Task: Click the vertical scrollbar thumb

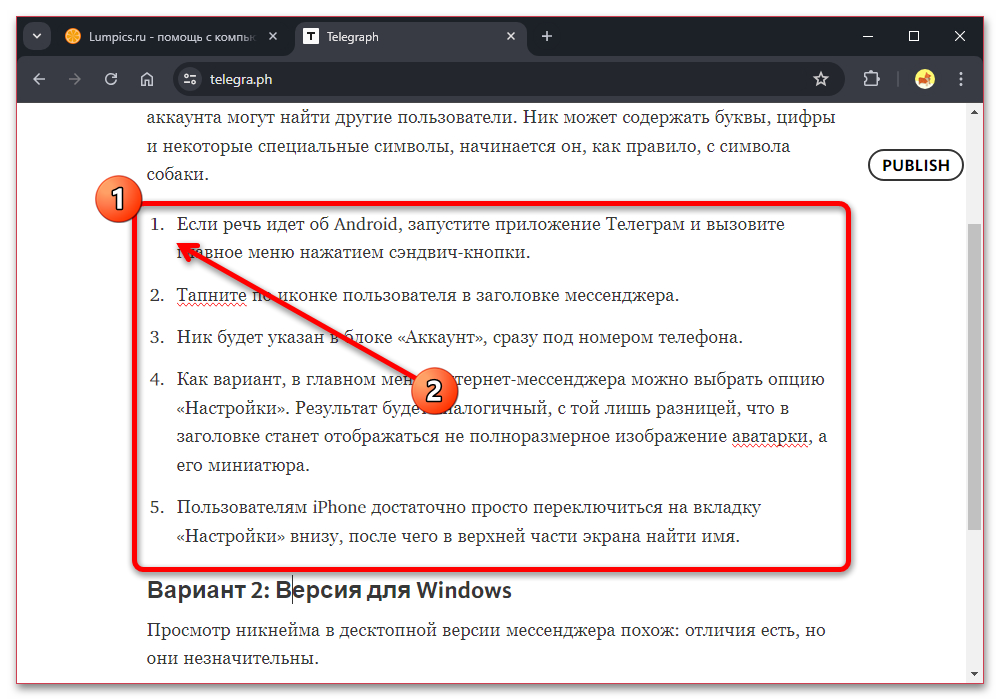Action: (x=974, y=376)
